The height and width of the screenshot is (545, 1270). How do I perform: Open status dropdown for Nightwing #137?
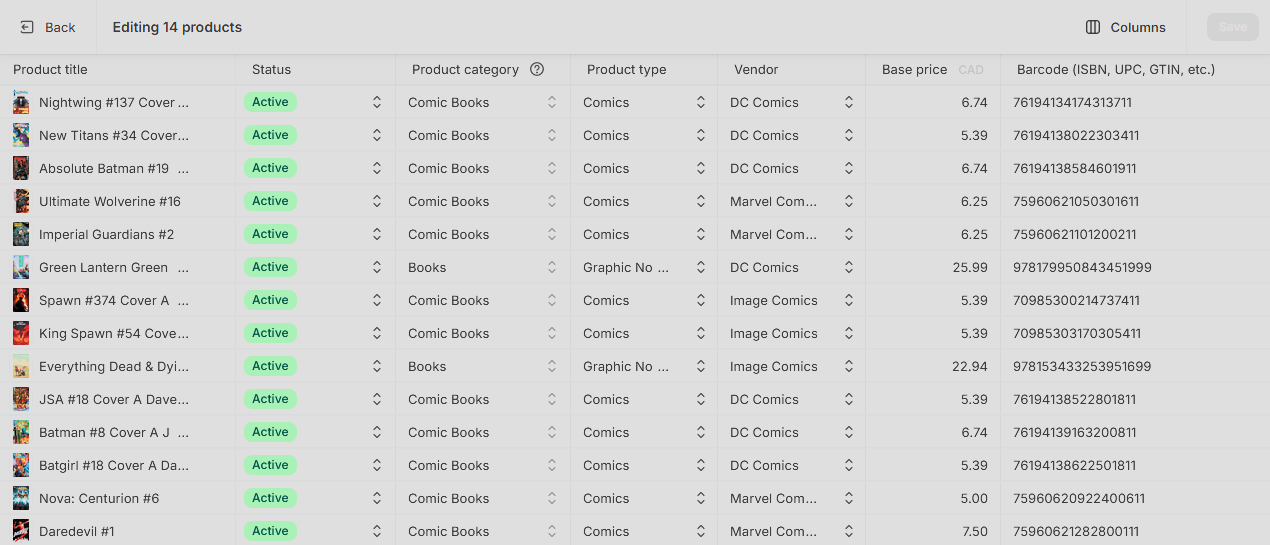click(x=377, y=102)
